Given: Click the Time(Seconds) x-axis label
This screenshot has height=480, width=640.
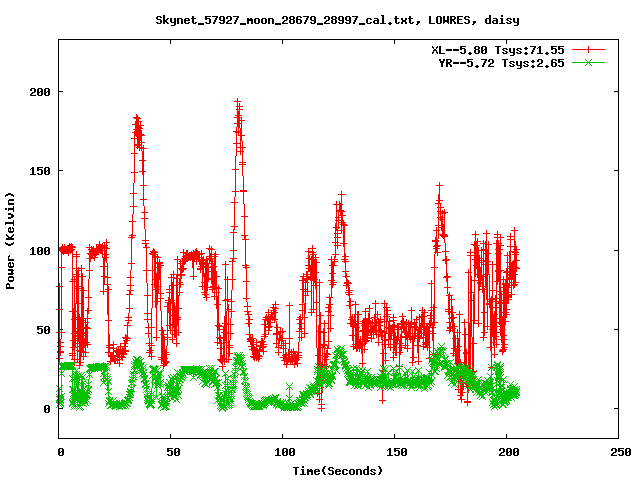Looking at the screenshot, I should 337,470.
